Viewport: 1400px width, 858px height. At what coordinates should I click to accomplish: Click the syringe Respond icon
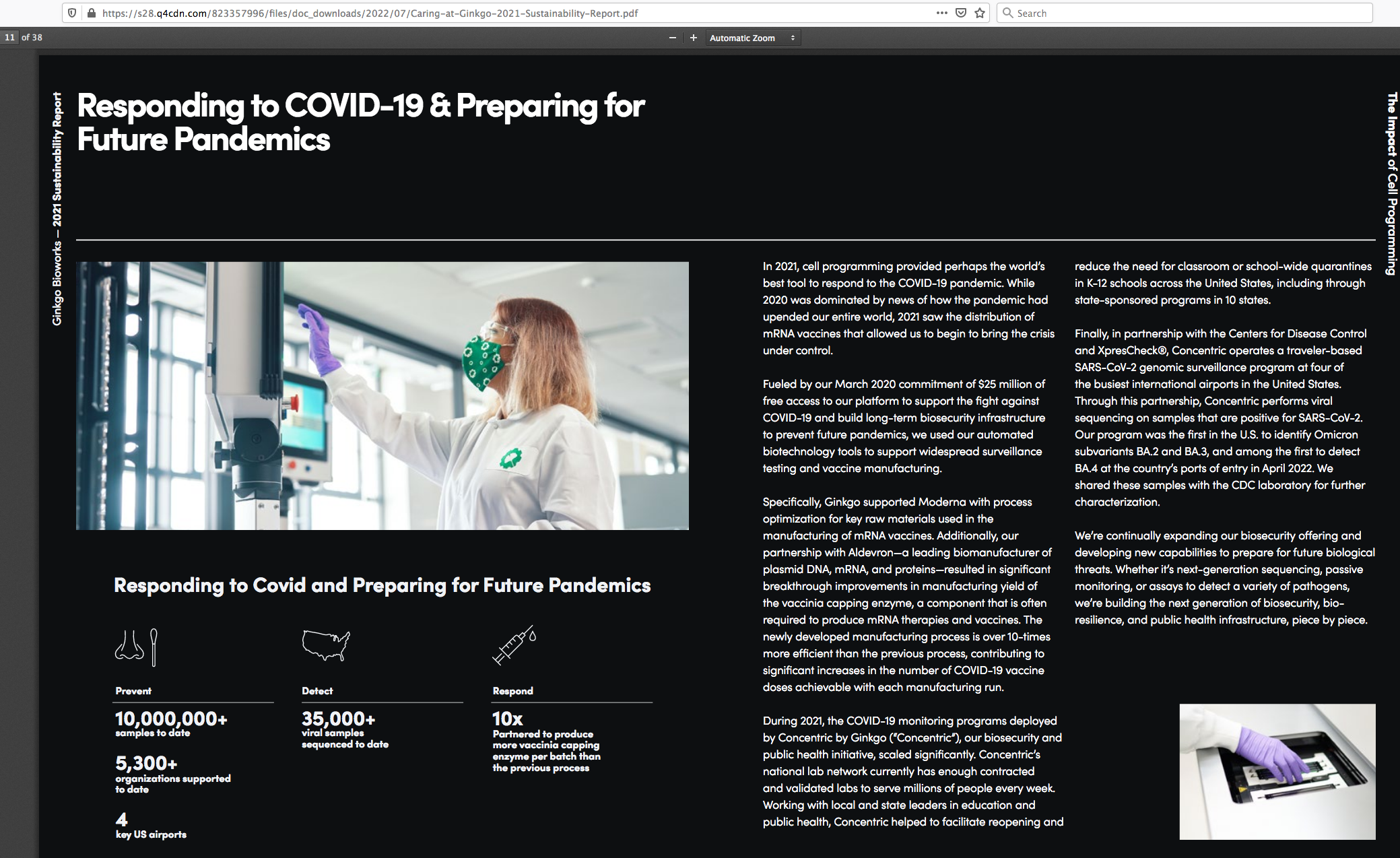coord(514,645)
